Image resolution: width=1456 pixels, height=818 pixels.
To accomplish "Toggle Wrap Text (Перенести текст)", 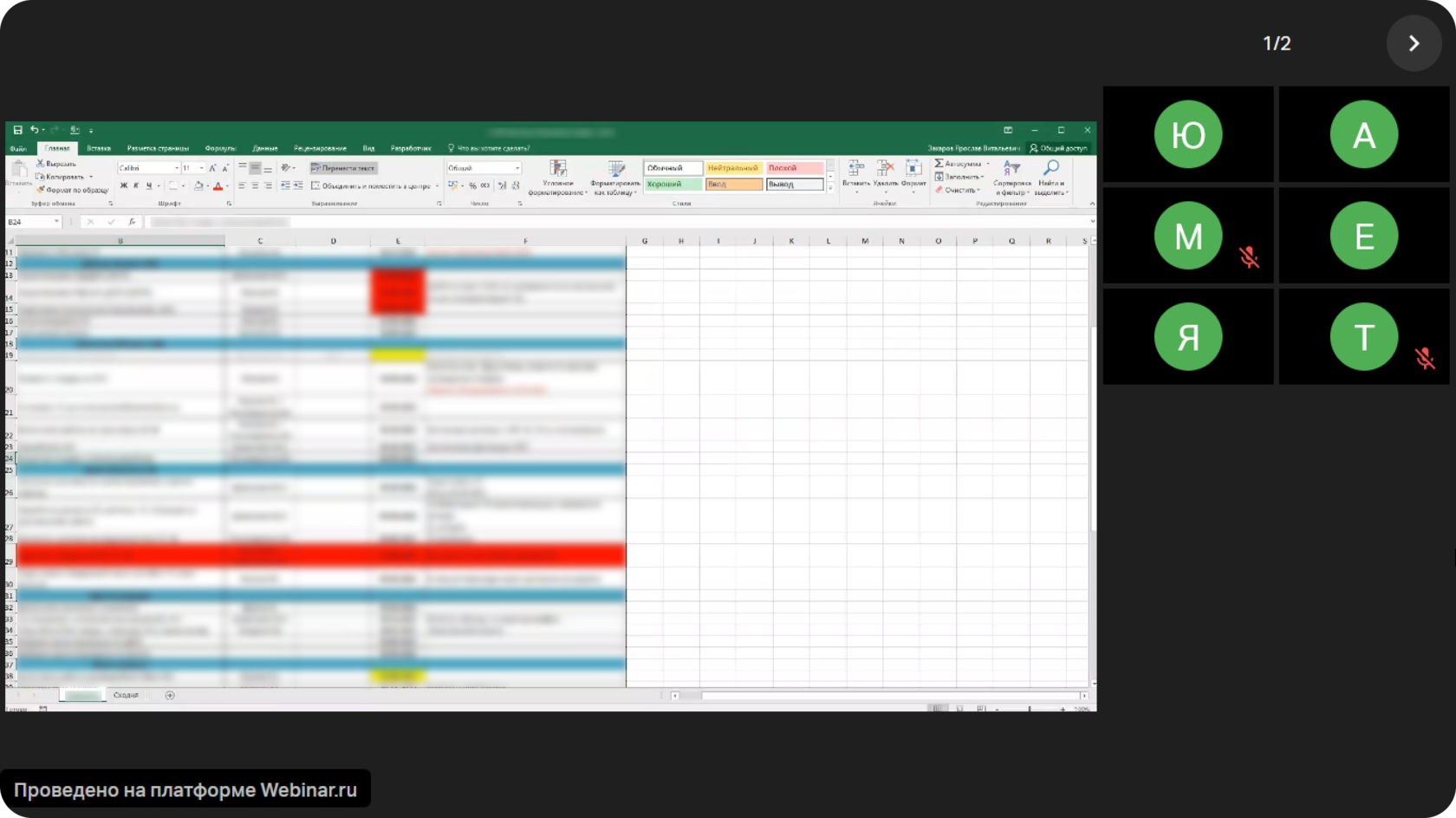I will pos(343,168).
